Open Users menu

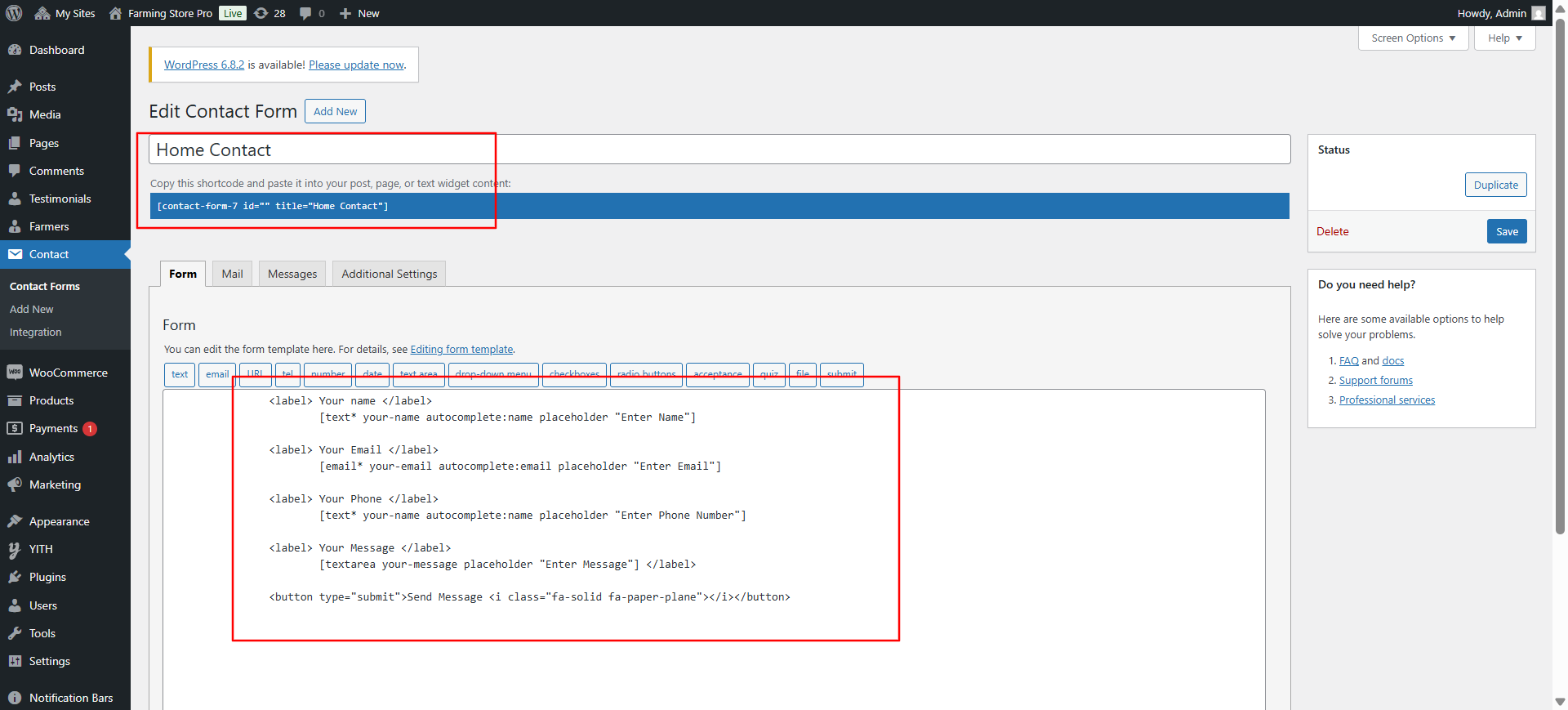65,605
